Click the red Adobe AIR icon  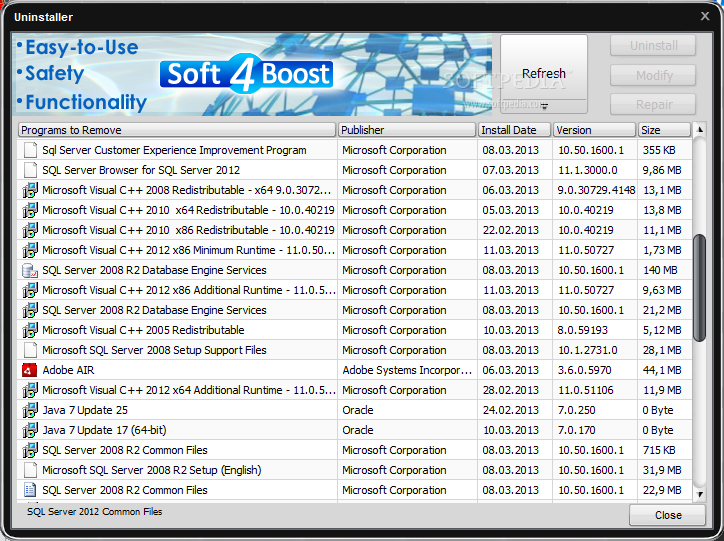(x=30, y=370)
